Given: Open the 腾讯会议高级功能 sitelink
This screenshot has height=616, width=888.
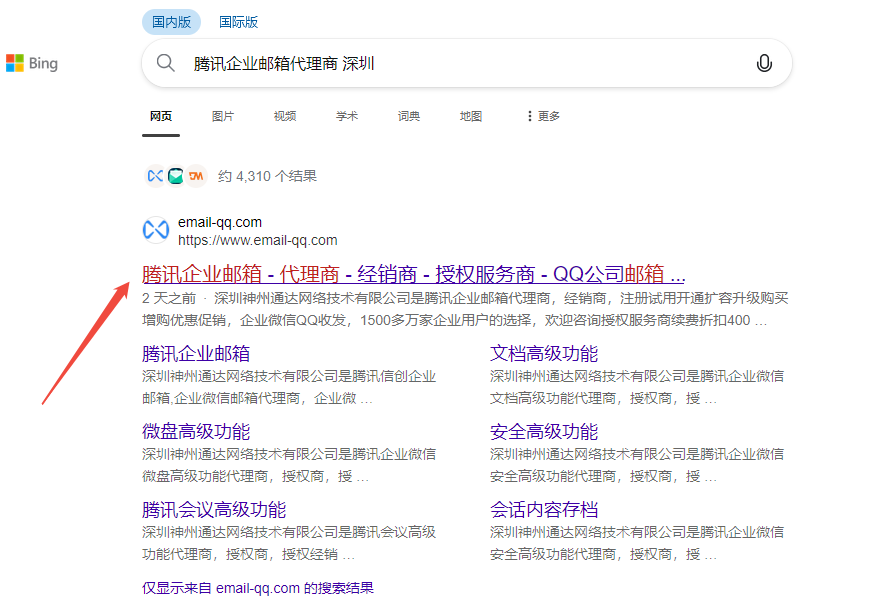Looking at the screenshot, I should click(214, 510).
